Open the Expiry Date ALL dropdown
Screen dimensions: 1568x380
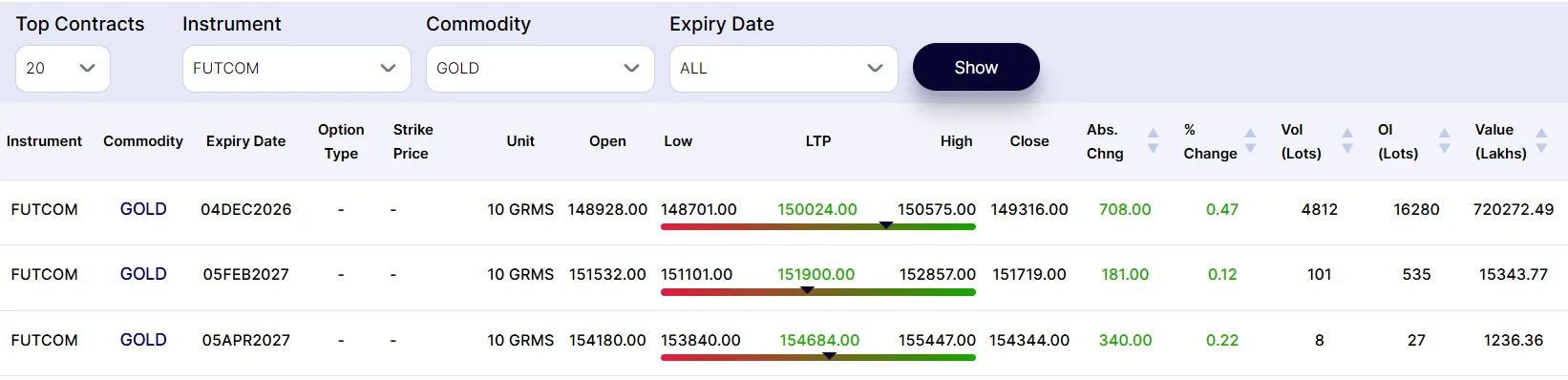(x=784, y=69)
